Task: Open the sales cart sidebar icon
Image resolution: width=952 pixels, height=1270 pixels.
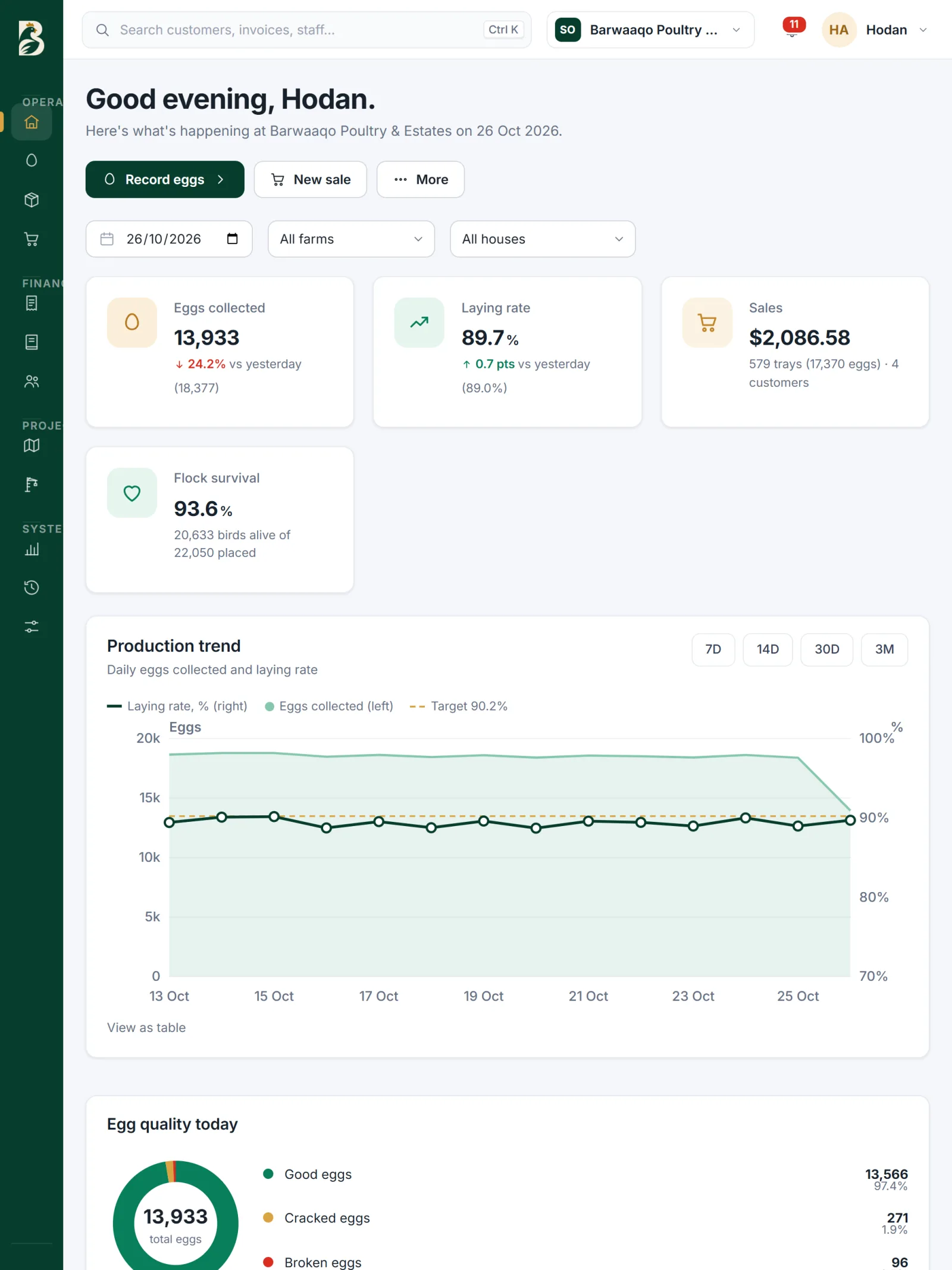Action: point(32,239)
